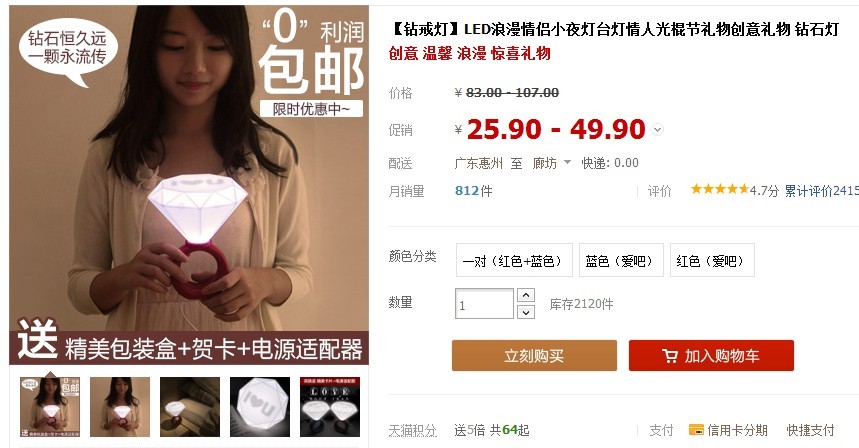859x448 pixels.
Task: Show the third thumbnail of lamp on bedside
Action: pos(190,407)
